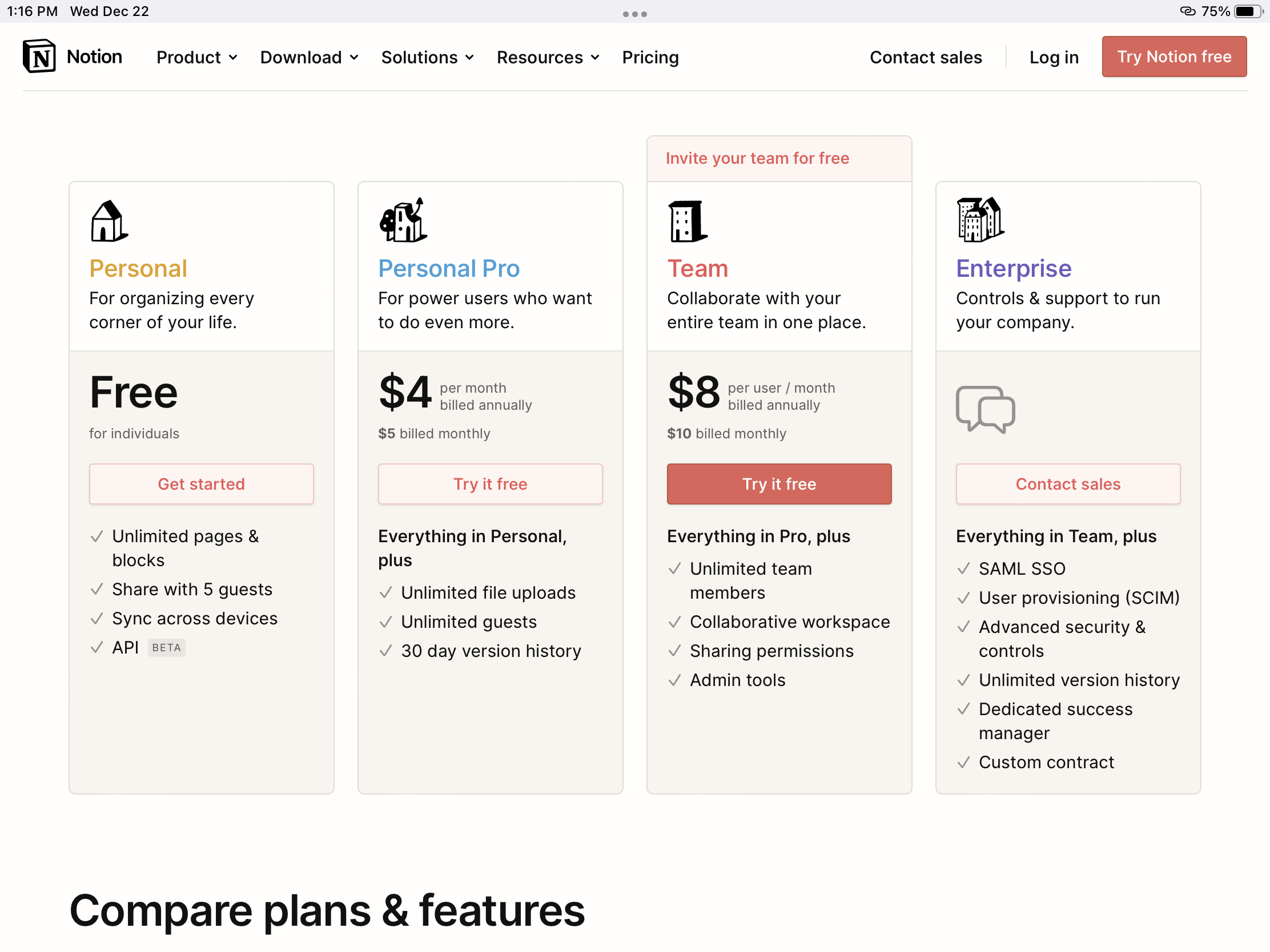Expand the Solutions dropdown menu

(427, 58)
